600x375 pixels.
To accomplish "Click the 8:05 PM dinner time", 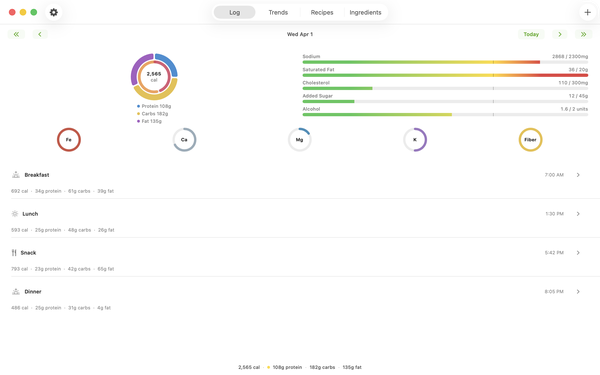I will [554, 292].
